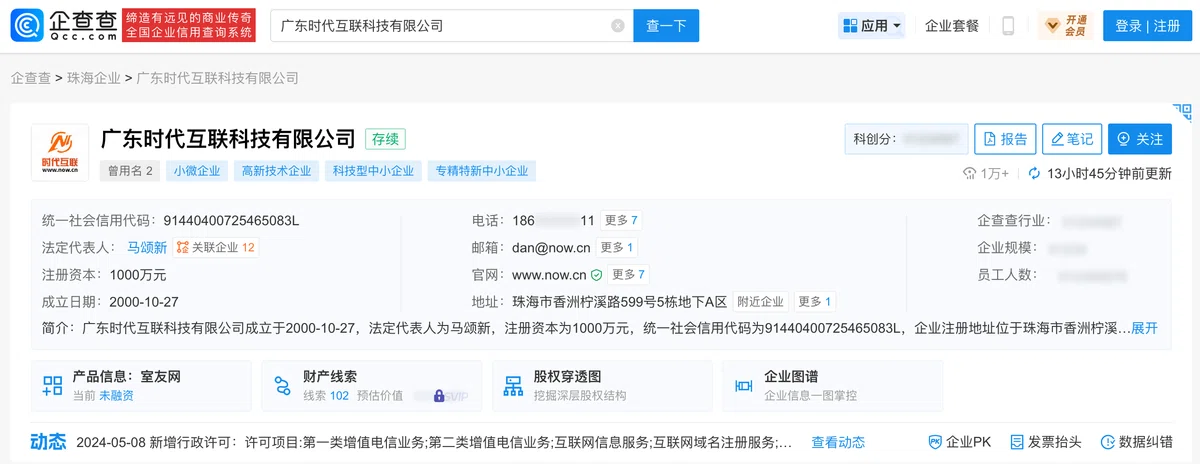
Task: Click the locked VIP 预估价值 icon
Action: tap(439, 396)
